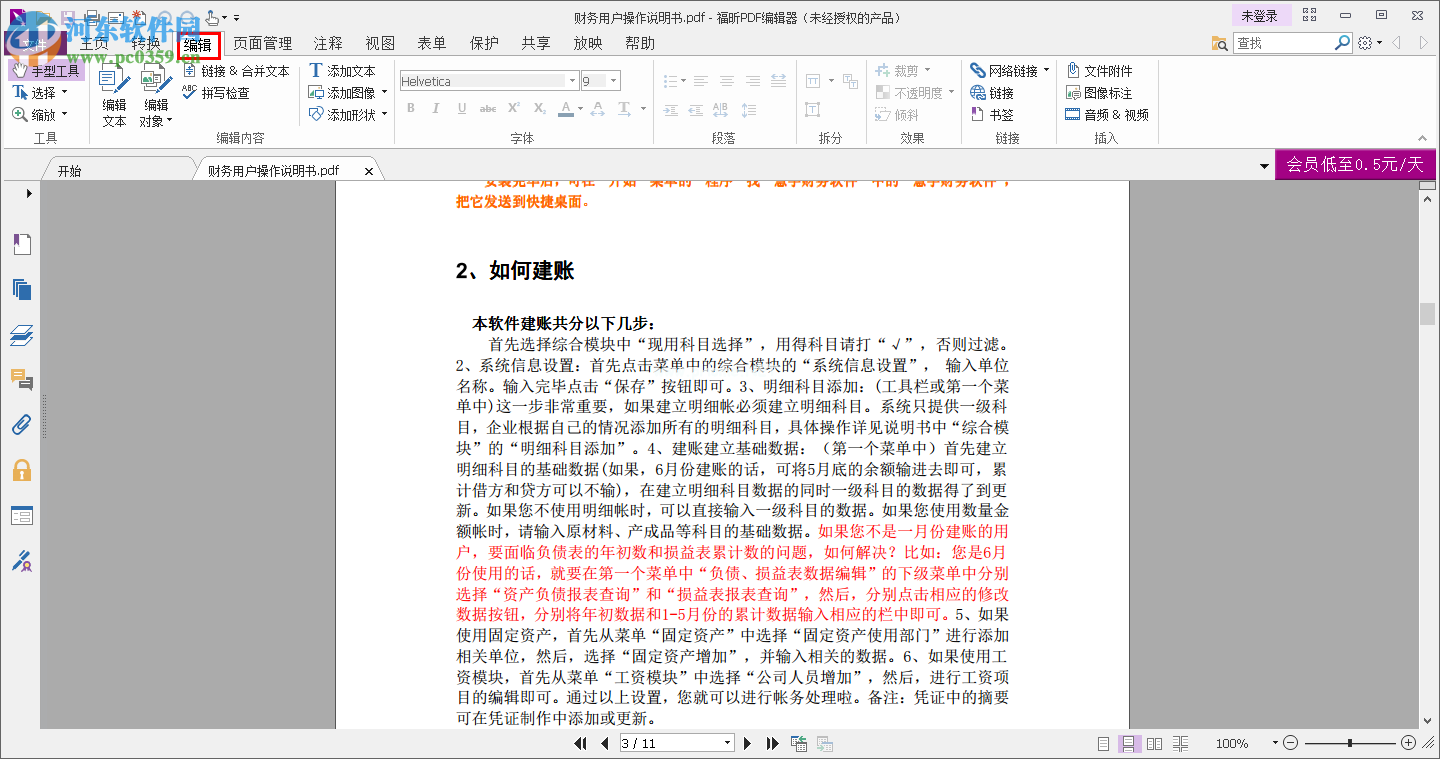The width and height of the screenshot is (1440, 759).
Task: Open the document tab list dropdown arrow
Action: [1263, 166]
